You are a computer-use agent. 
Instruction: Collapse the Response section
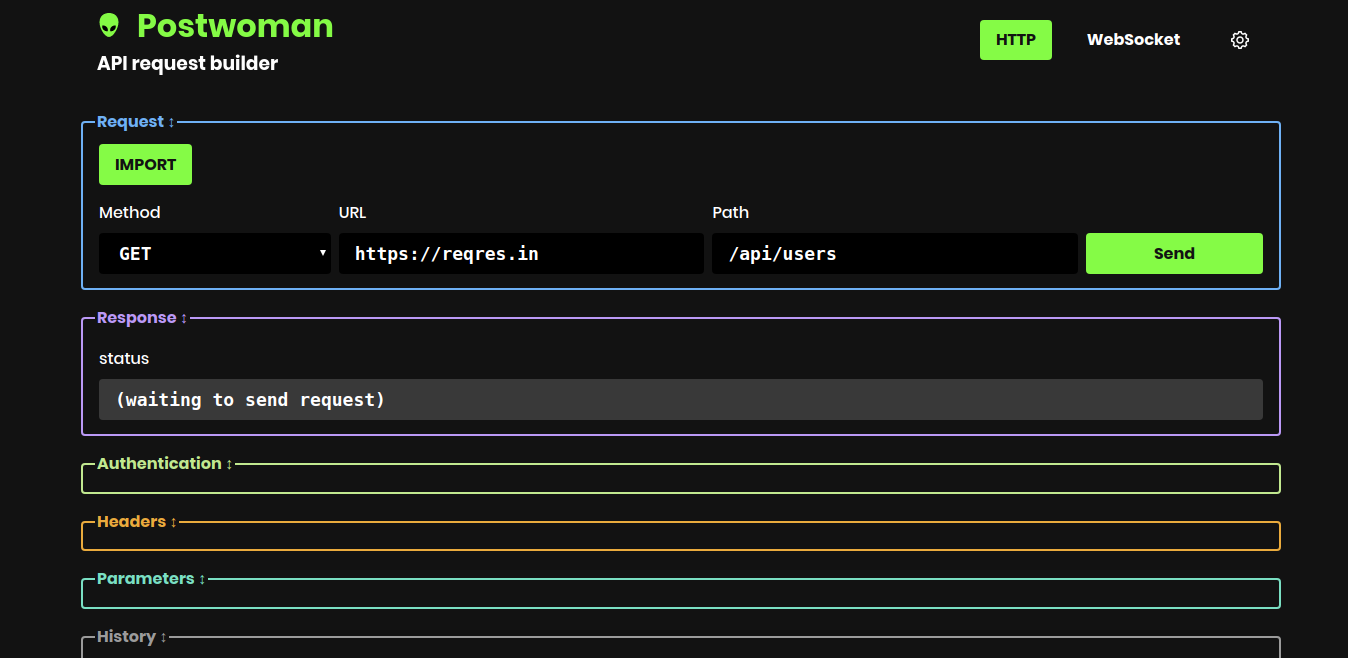142,318
